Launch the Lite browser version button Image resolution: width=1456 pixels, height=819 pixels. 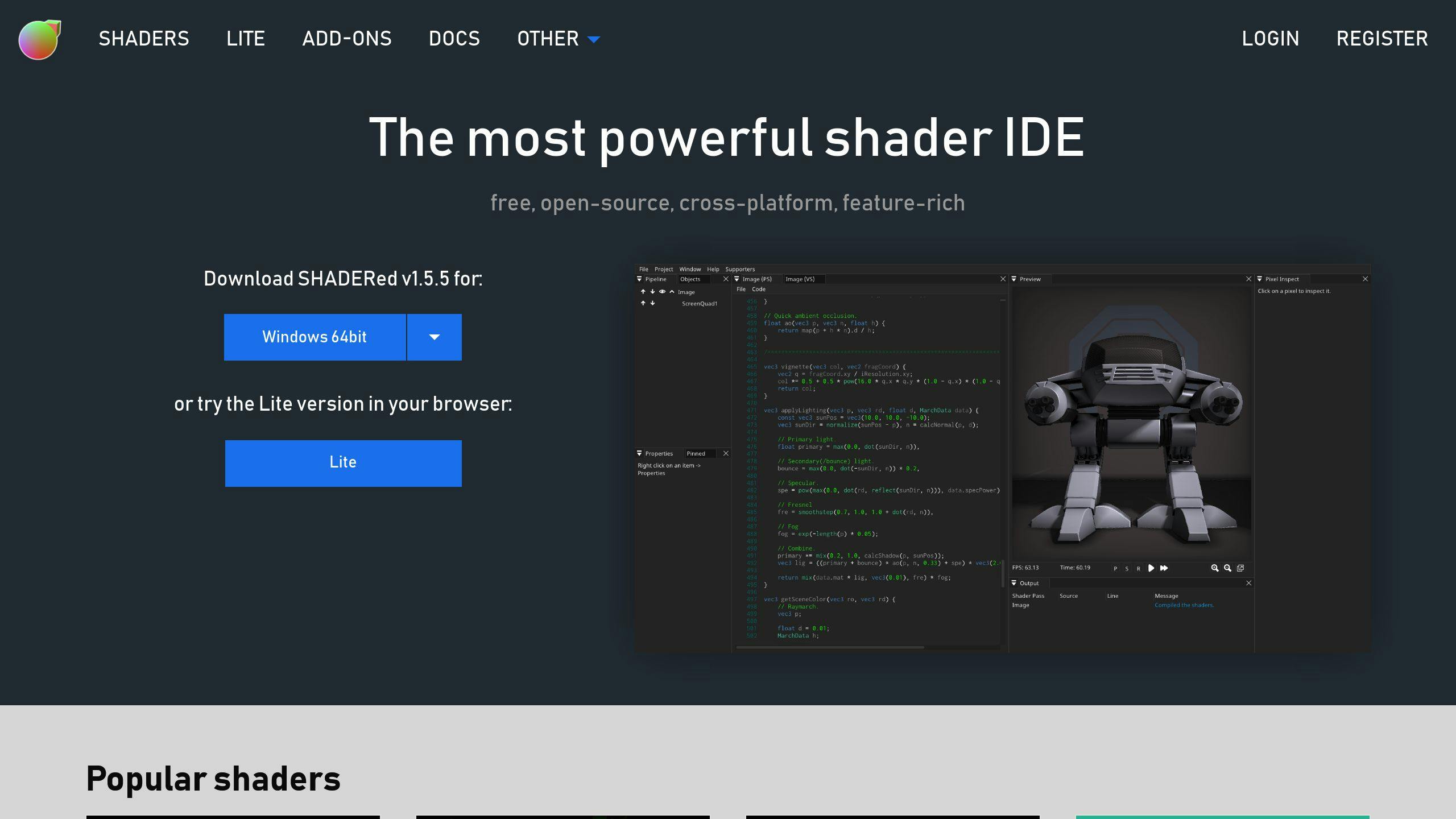[x=343, y=463]
